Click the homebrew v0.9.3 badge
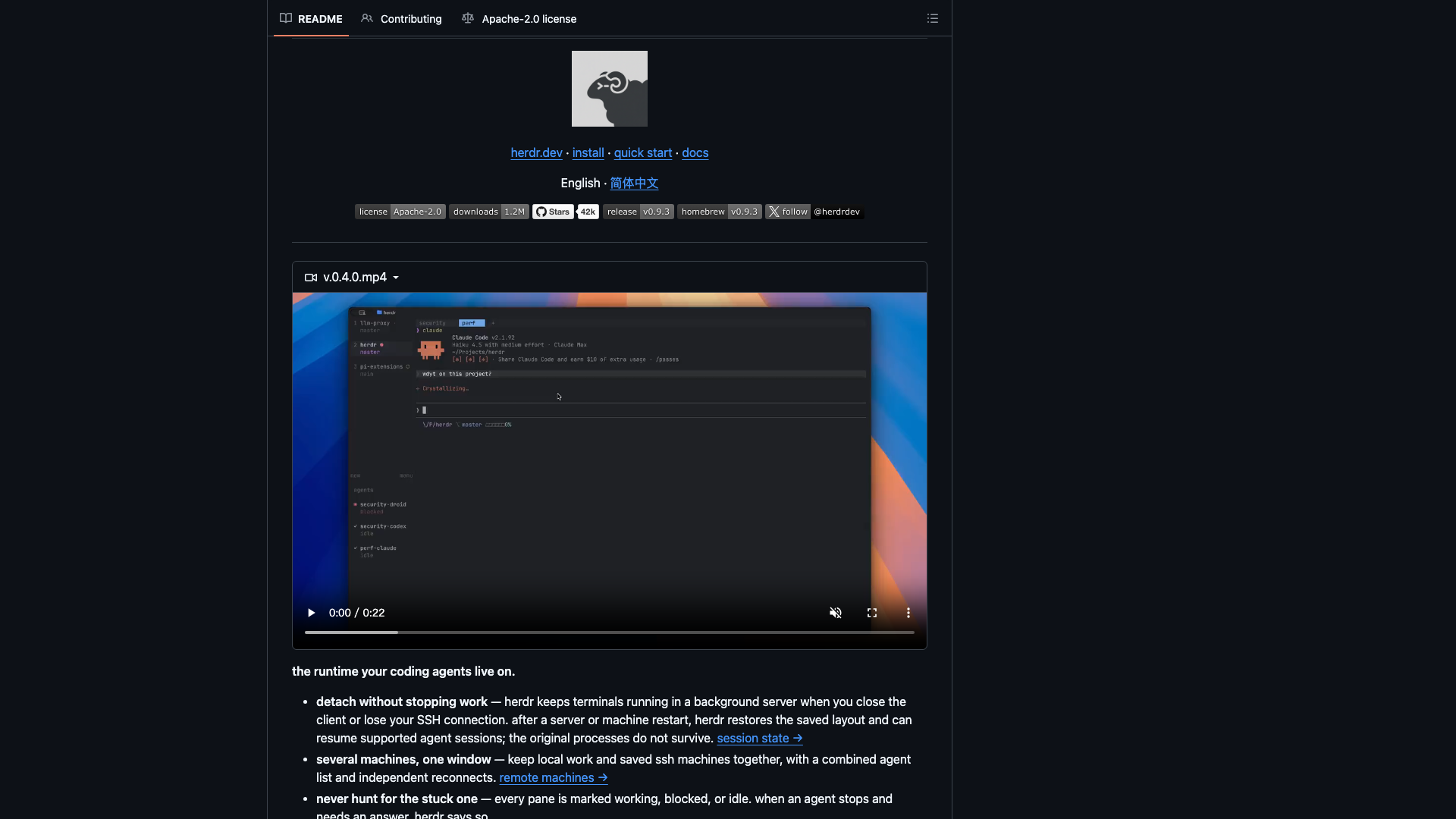The width and height of the screenshot is (1456, 819). [x=719, y=212]
